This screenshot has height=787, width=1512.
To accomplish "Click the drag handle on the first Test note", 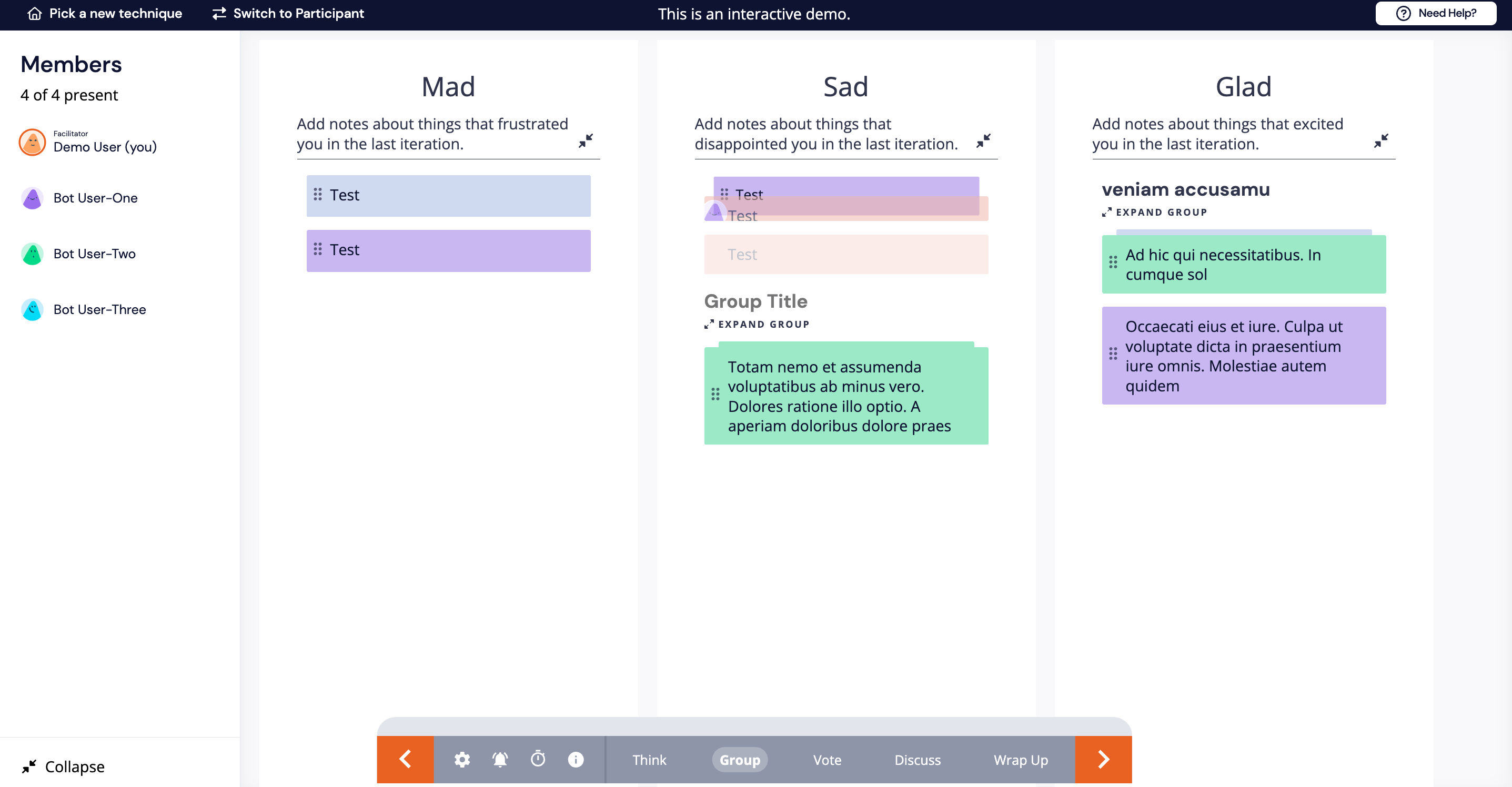I will pos(318,195).
